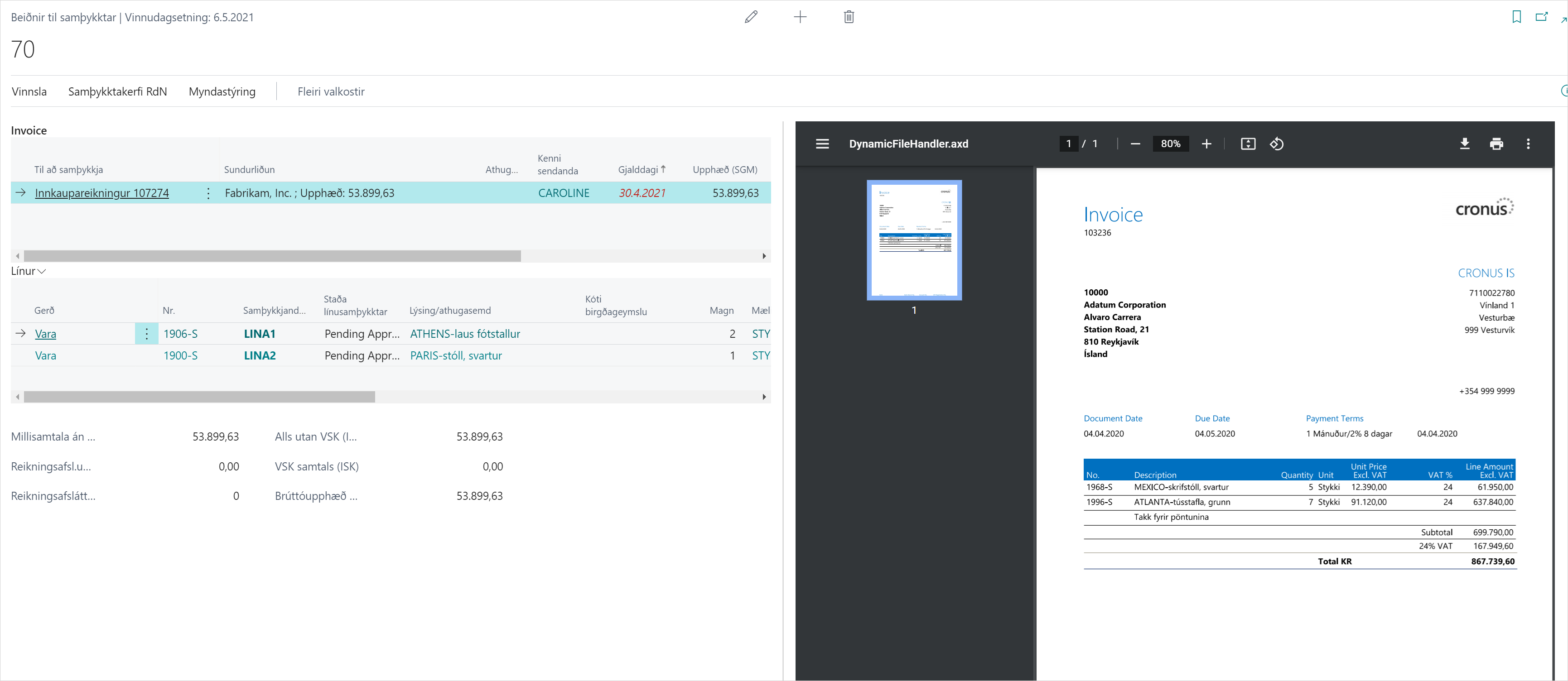Click Fleiri valkostir

pos(331,91)
